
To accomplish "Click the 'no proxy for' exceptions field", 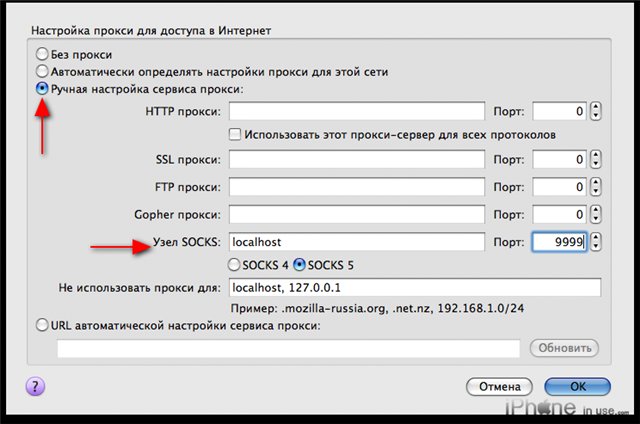I will click(415, 288).
